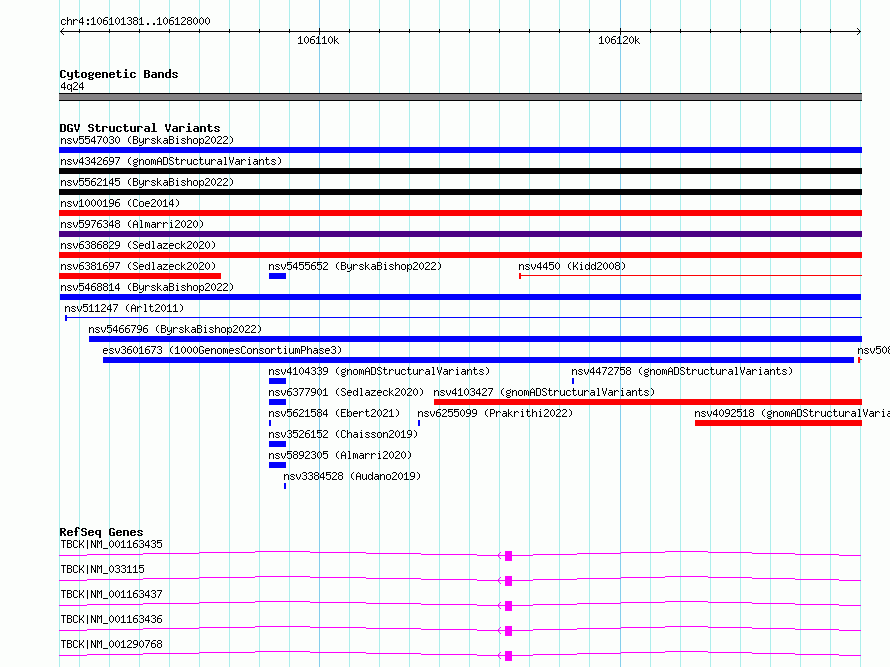This screenshot has height=667, width=890.
Task: Open TBCK|NM_001163437 transcript label
Action: point(111,594)
